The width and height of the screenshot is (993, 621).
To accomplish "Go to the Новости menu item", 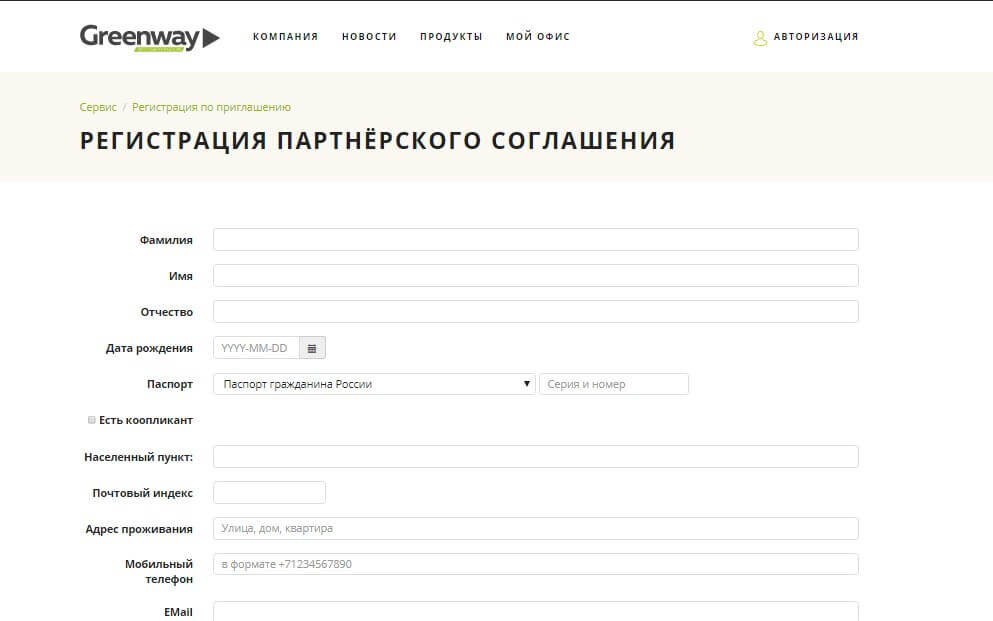I will 369,37.
